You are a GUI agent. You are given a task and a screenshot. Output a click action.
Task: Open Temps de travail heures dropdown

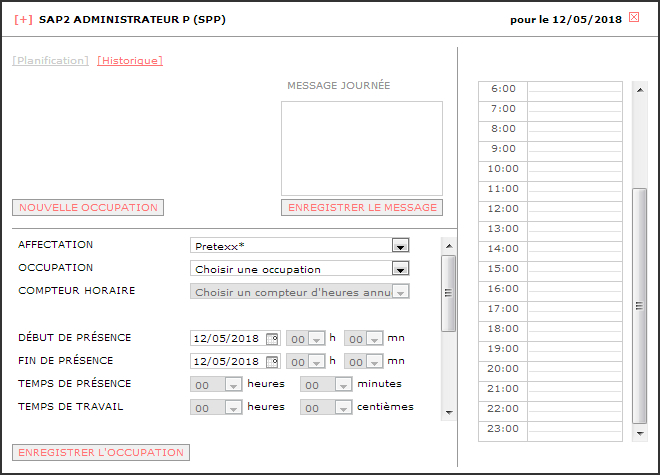[x=216, y=407]
